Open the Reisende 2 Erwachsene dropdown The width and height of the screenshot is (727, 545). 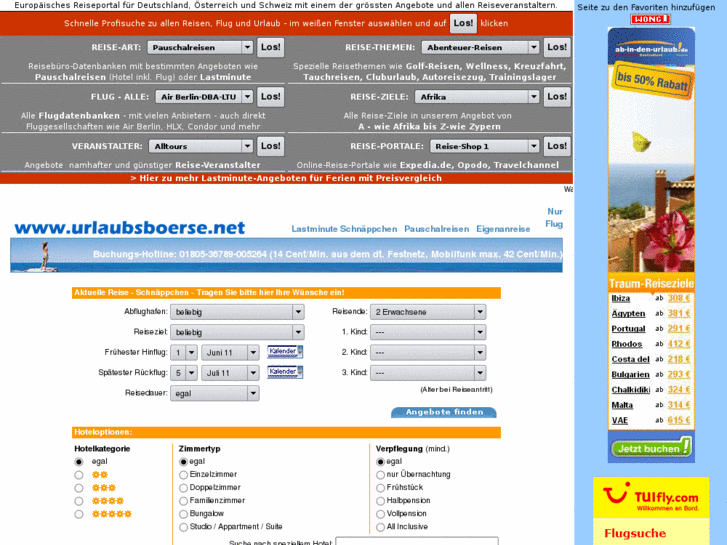(x=428, y=312)
